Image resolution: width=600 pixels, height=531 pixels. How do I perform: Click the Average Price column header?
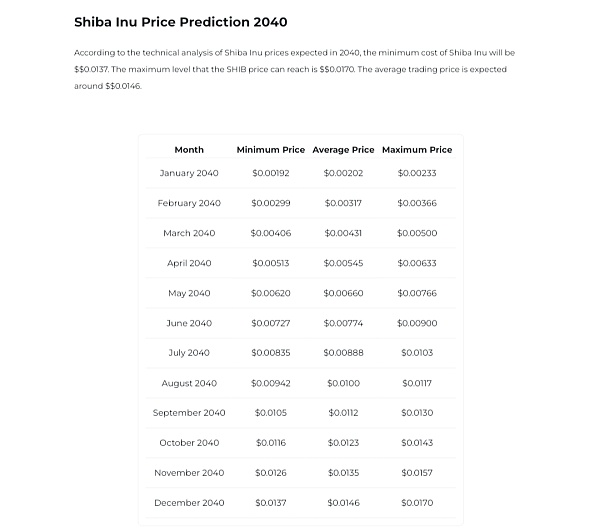[x=343, y=149]
